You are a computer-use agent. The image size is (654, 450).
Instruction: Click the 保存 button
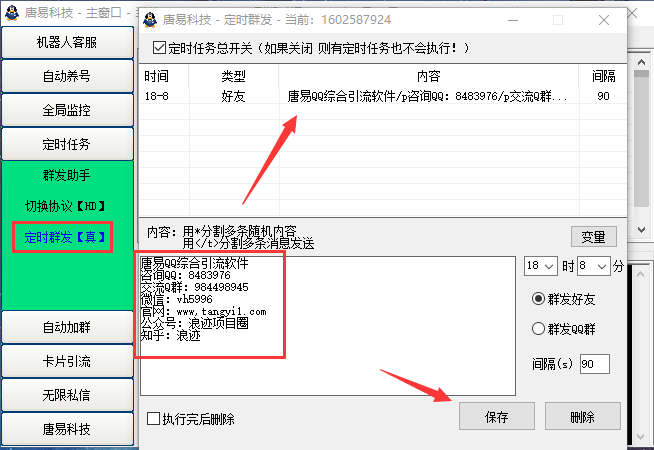(x=497, y=416)
